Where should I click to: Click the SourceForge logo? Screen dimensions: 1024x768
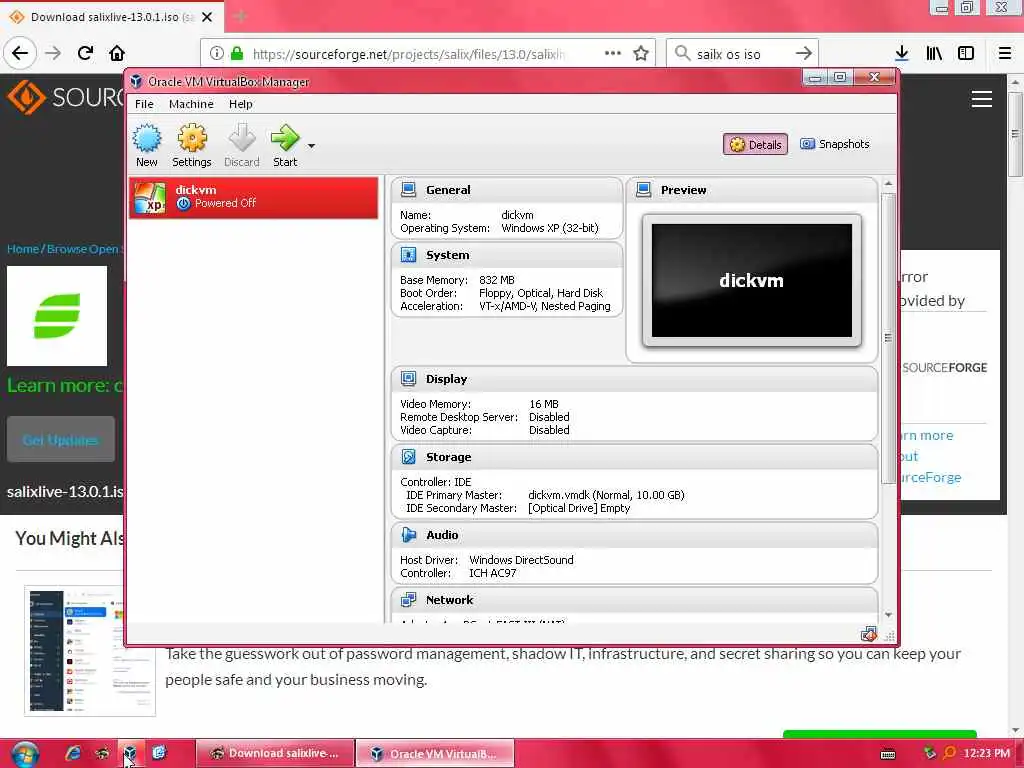tap(65, 97)
